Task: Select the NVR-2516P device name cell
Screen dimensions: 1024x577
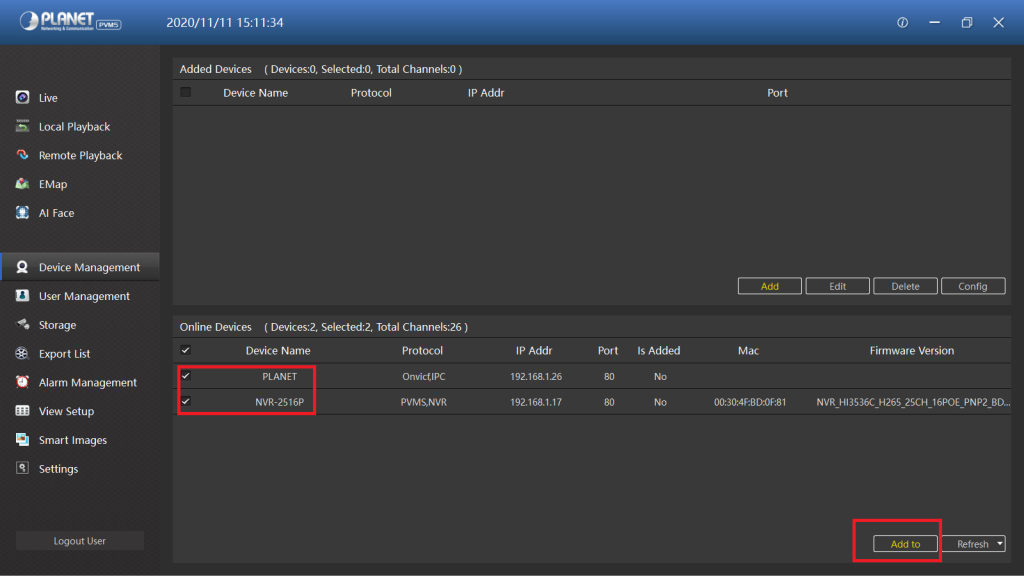Action: 280,402
